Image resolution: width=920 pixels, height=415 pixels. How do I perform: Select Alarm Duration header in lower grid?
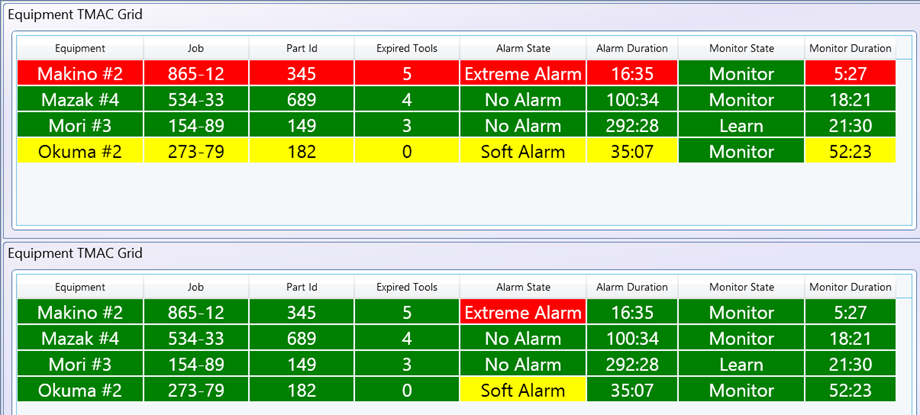(x=631, y=287)
